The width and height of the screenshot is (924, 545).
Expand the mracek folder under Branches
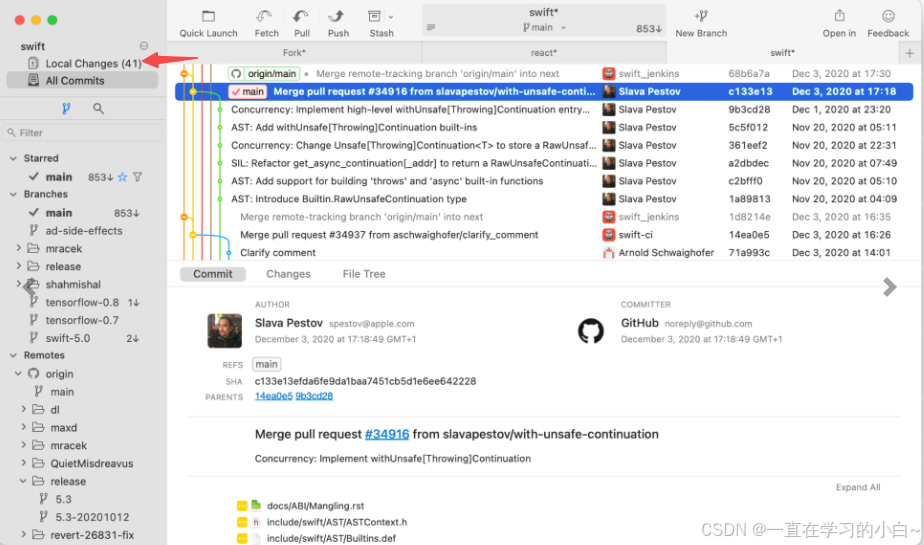[18, 248]
